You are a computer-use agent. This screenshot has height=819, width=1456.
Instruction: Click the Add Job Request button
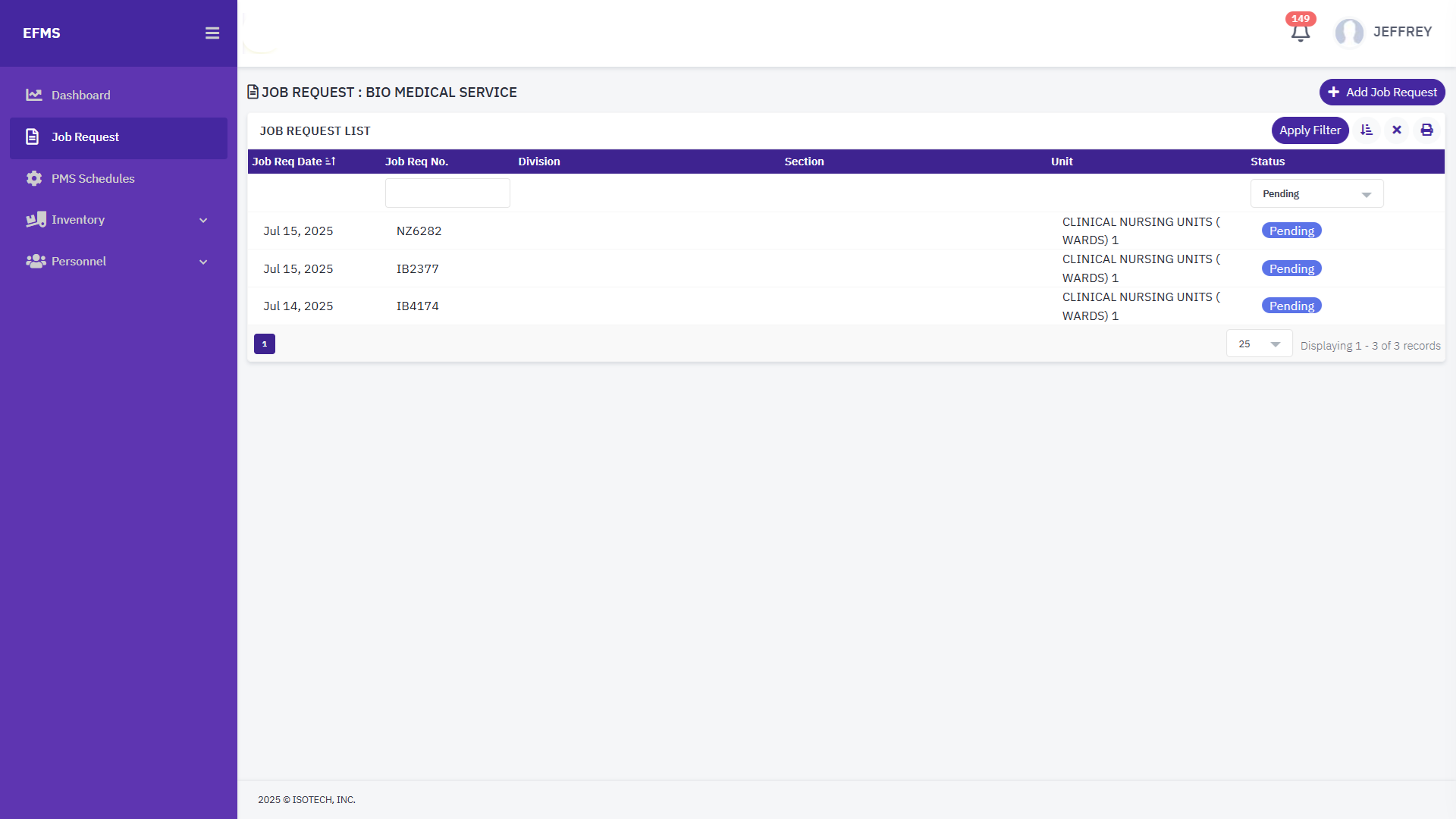coord(1382,93)
